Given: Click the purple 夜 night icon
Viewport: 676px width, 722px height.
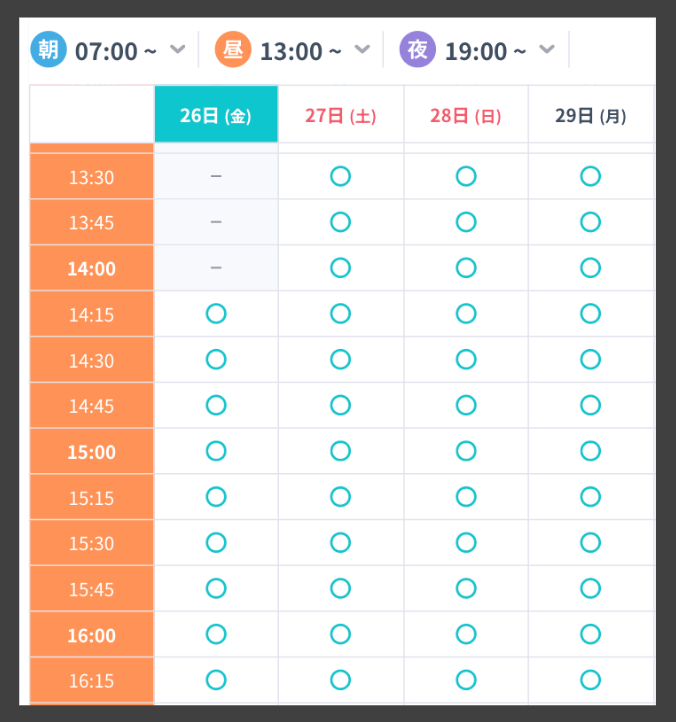Looking at the screenshot, I should pos(417,49).
